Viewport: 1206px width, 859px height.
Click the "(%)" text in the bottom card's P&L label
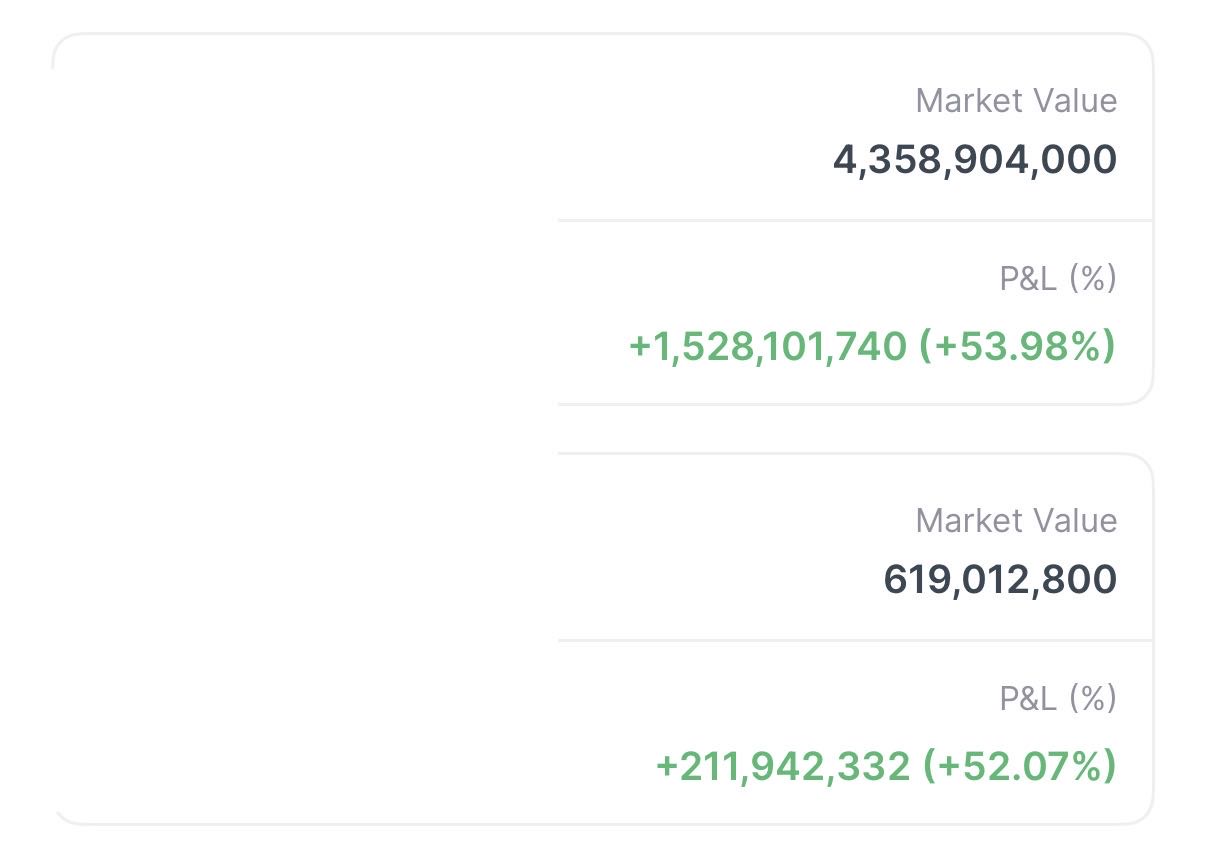1092,699
